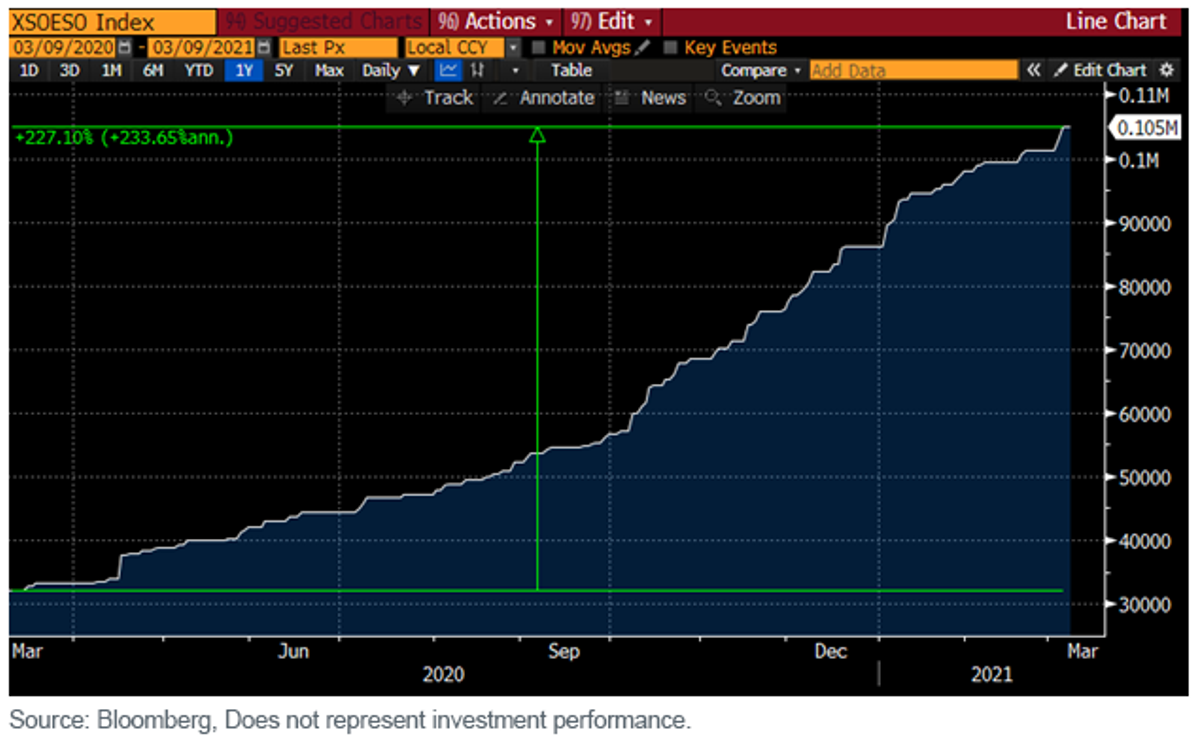Viewport: 1200px width, 743px height.
Task: Select the Zoom magnifier tool
Action: pos(743,97)
